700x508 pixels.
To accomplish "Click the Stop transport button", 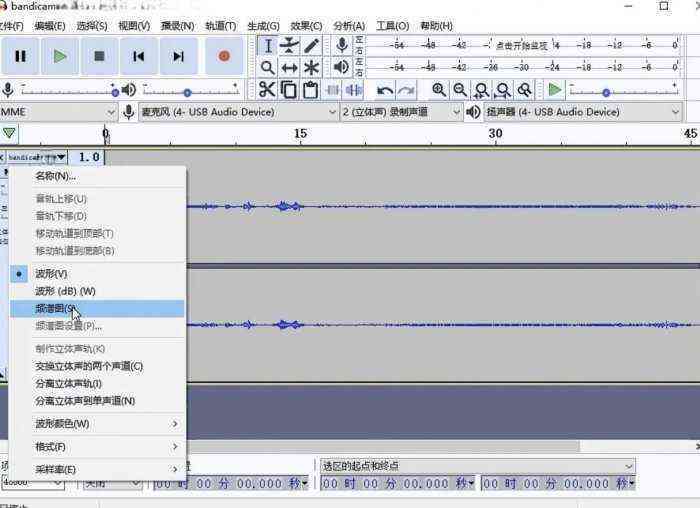I will pos(99,56).
